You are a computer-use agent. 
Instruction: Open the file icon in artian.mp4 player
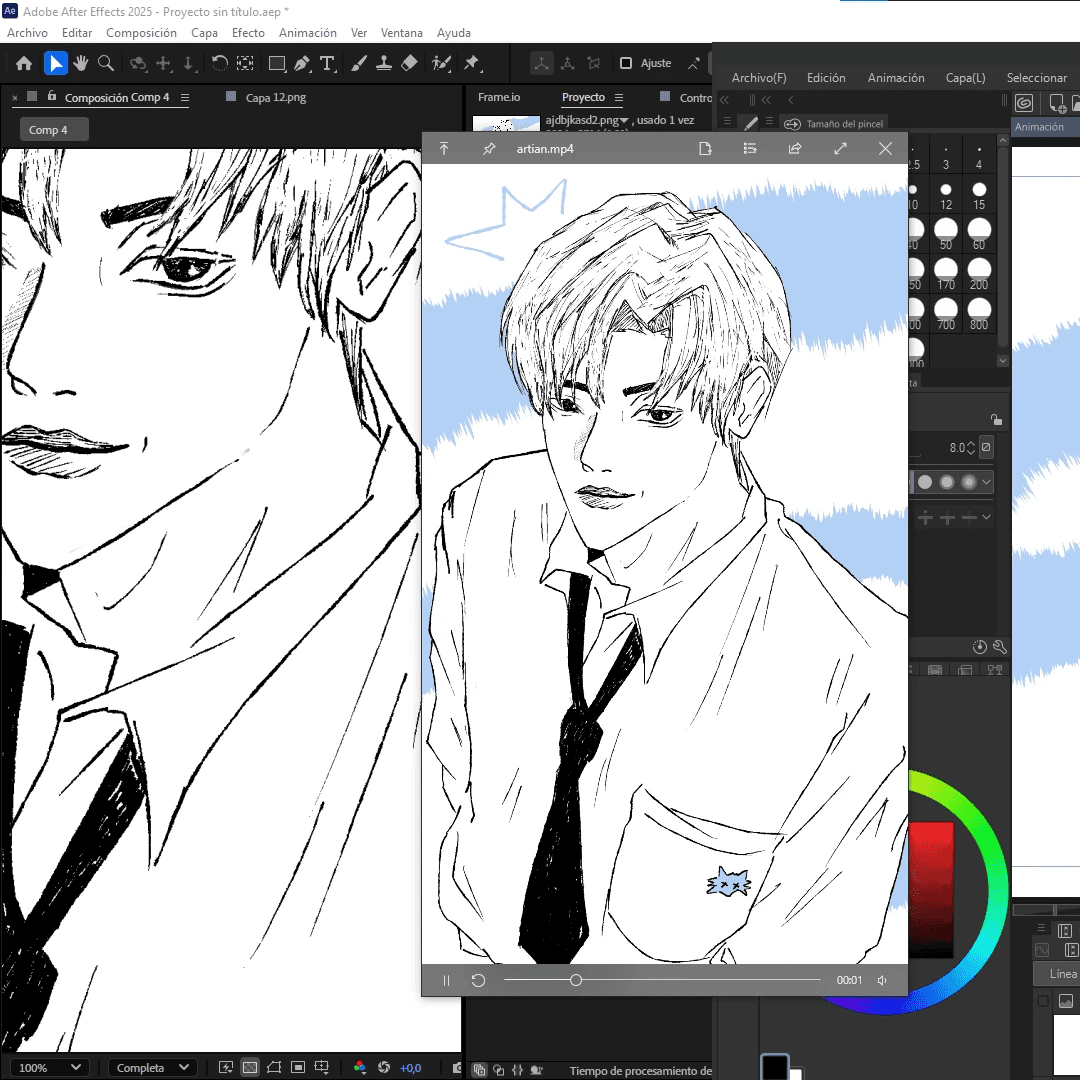(705, 148)
